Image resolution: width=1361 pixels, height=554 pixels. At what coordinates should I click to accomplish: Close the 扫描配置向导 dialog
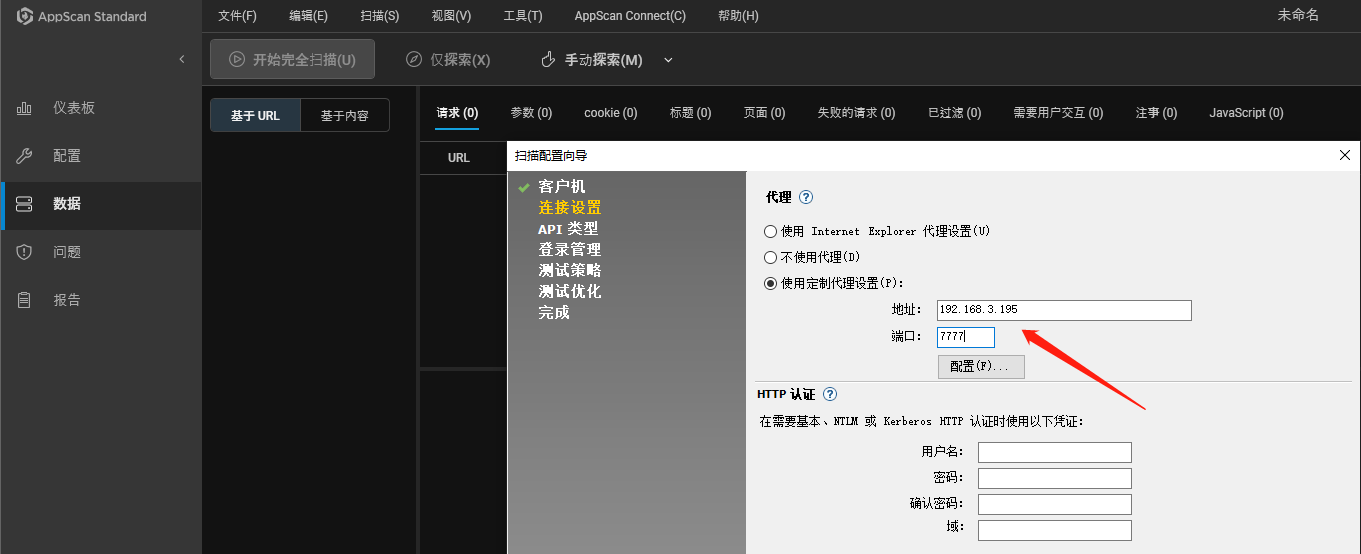click(1345, 155)
